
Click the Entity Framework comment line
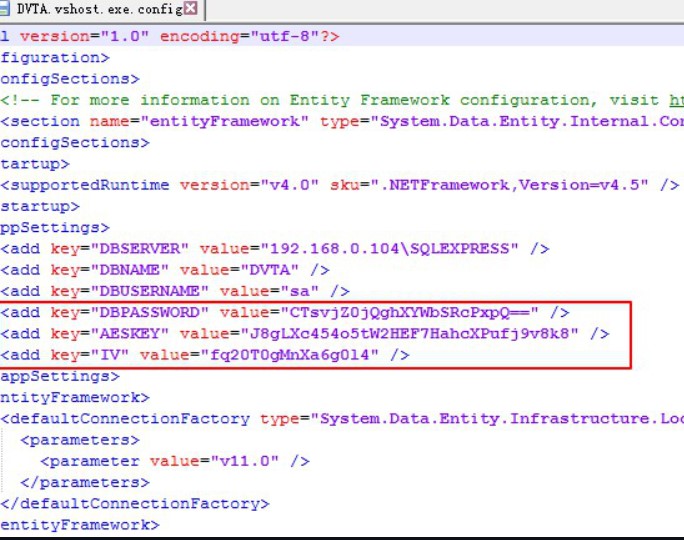pyautogui.click(x=342, y=100)
